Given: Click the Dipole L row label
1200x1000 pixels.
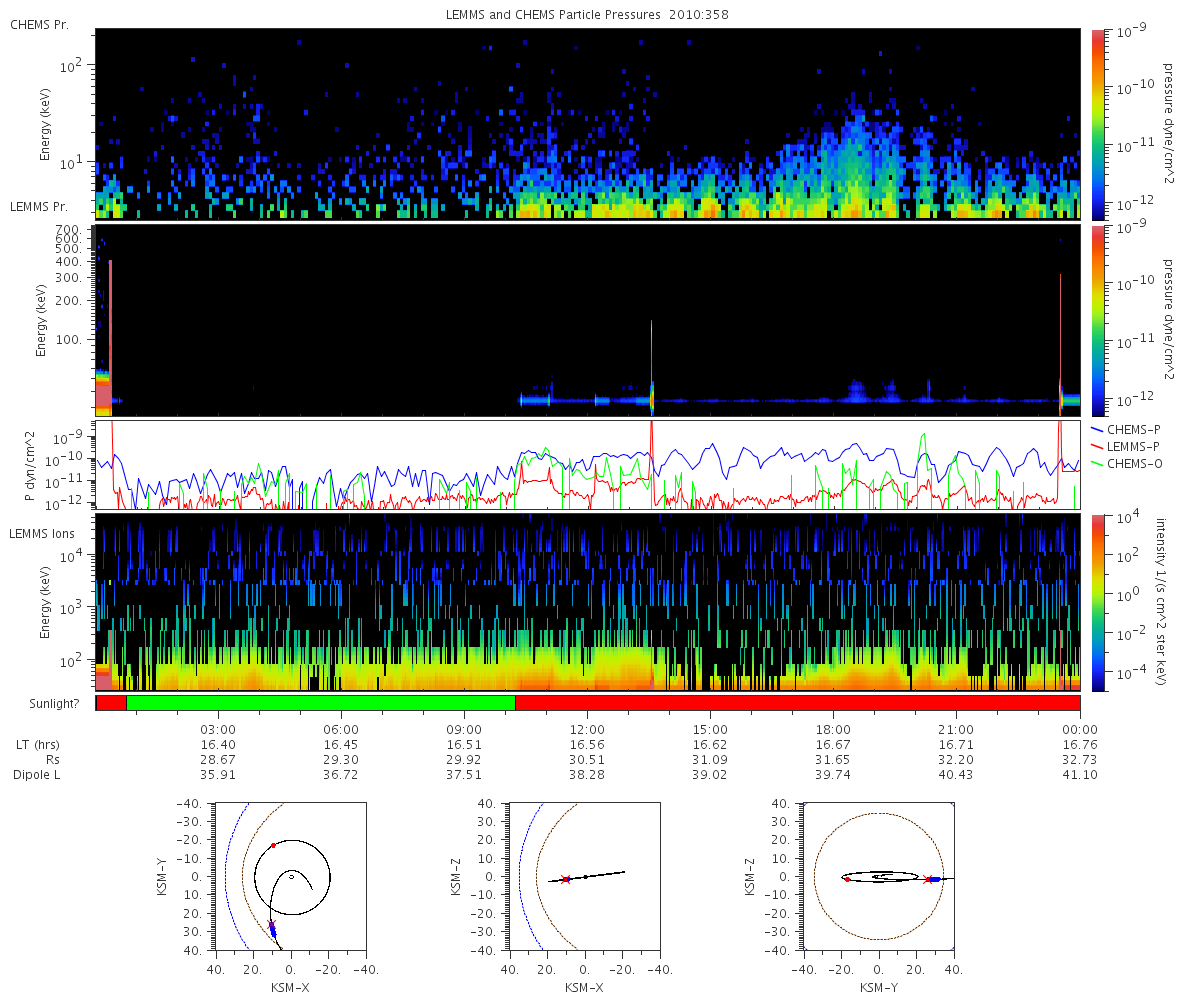Looking at the screenshot, I should pyautogui.click(x=37, y=775).
